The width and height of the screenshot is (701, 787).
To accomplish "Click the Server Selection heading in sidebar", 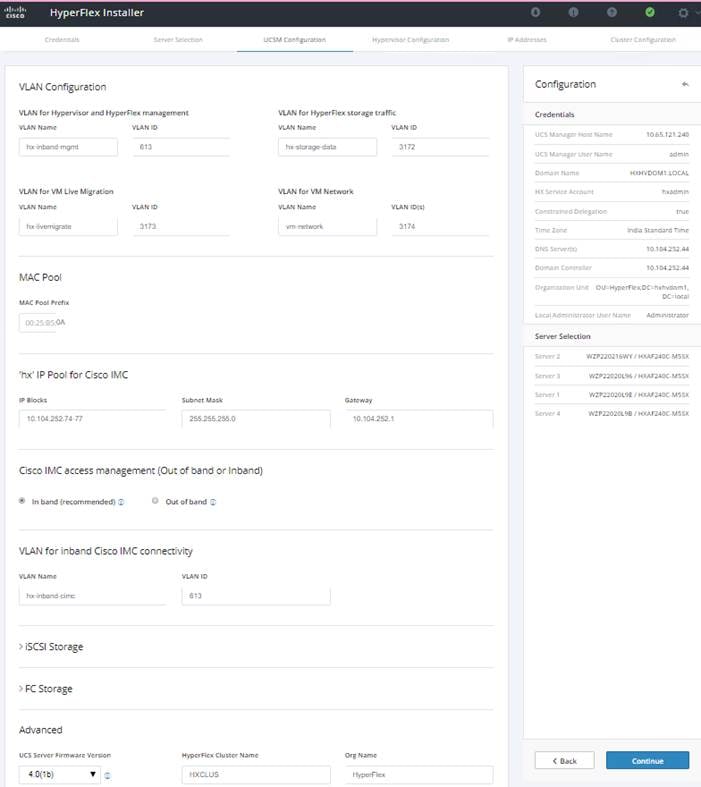I will [563, 336].
